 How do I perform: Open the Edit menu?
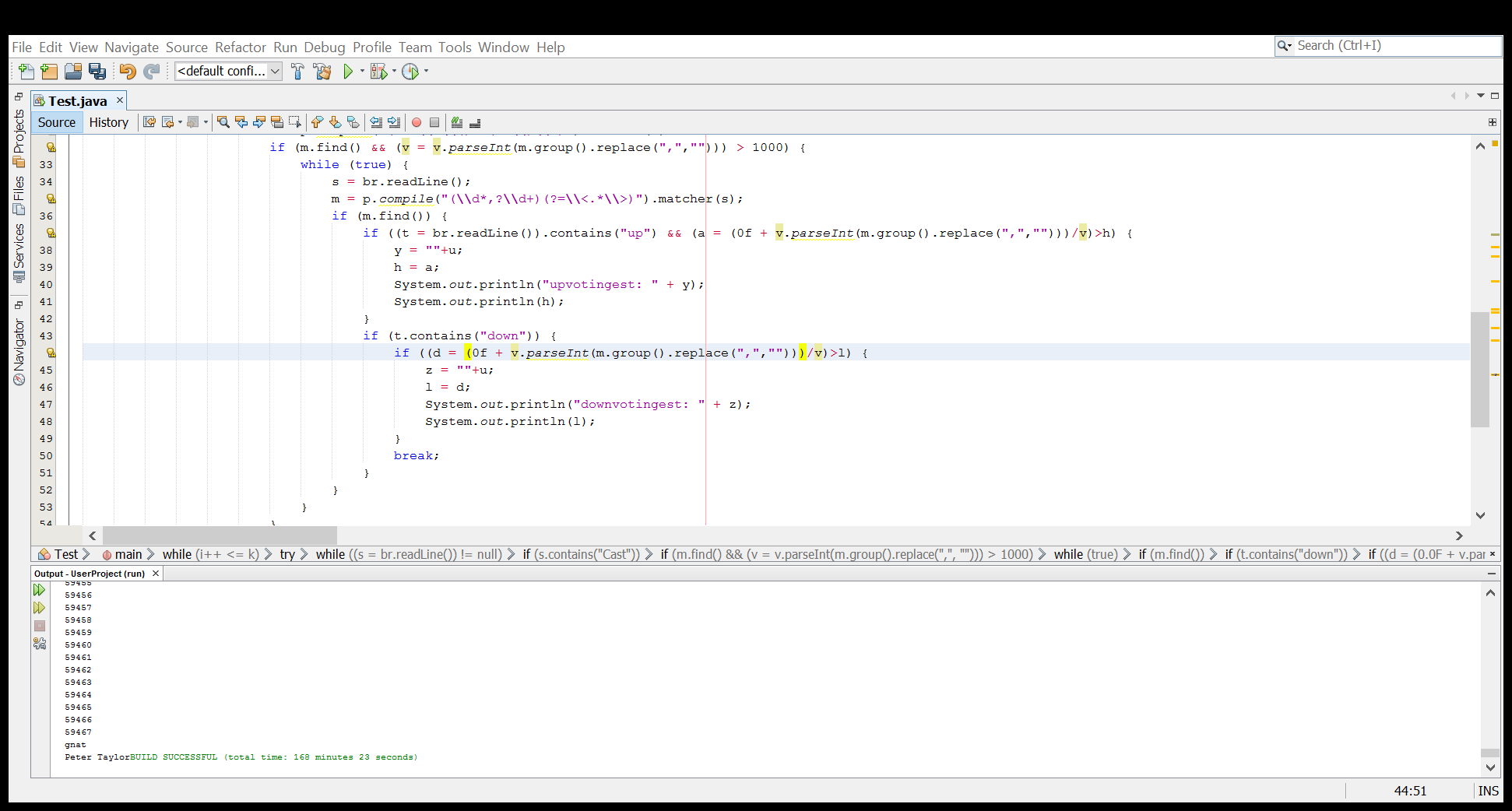click(x=51, y=47)
